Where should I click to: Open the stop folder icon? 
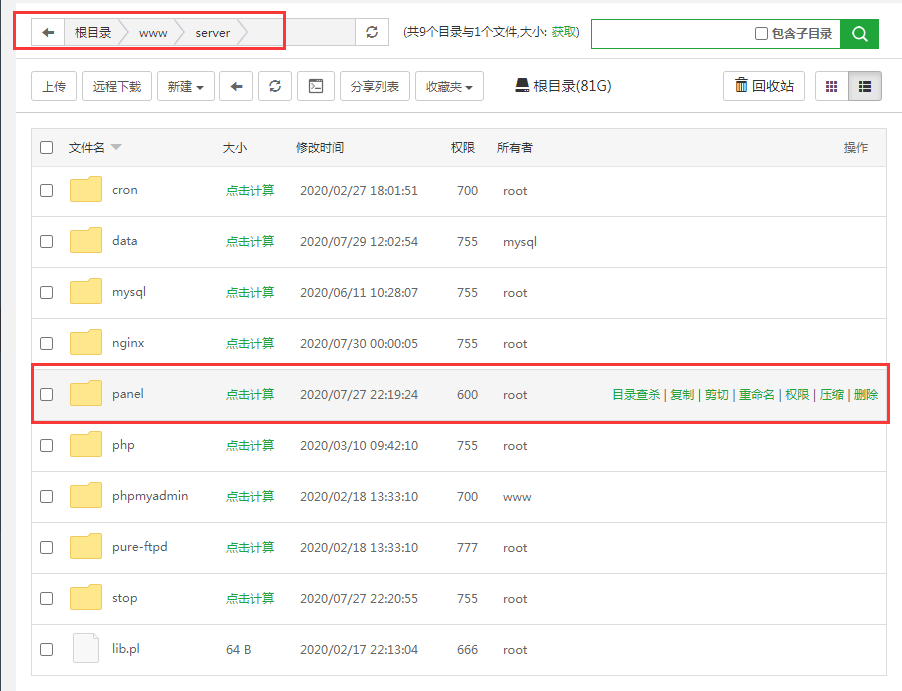pyautogui.click(x=86, y=597)
